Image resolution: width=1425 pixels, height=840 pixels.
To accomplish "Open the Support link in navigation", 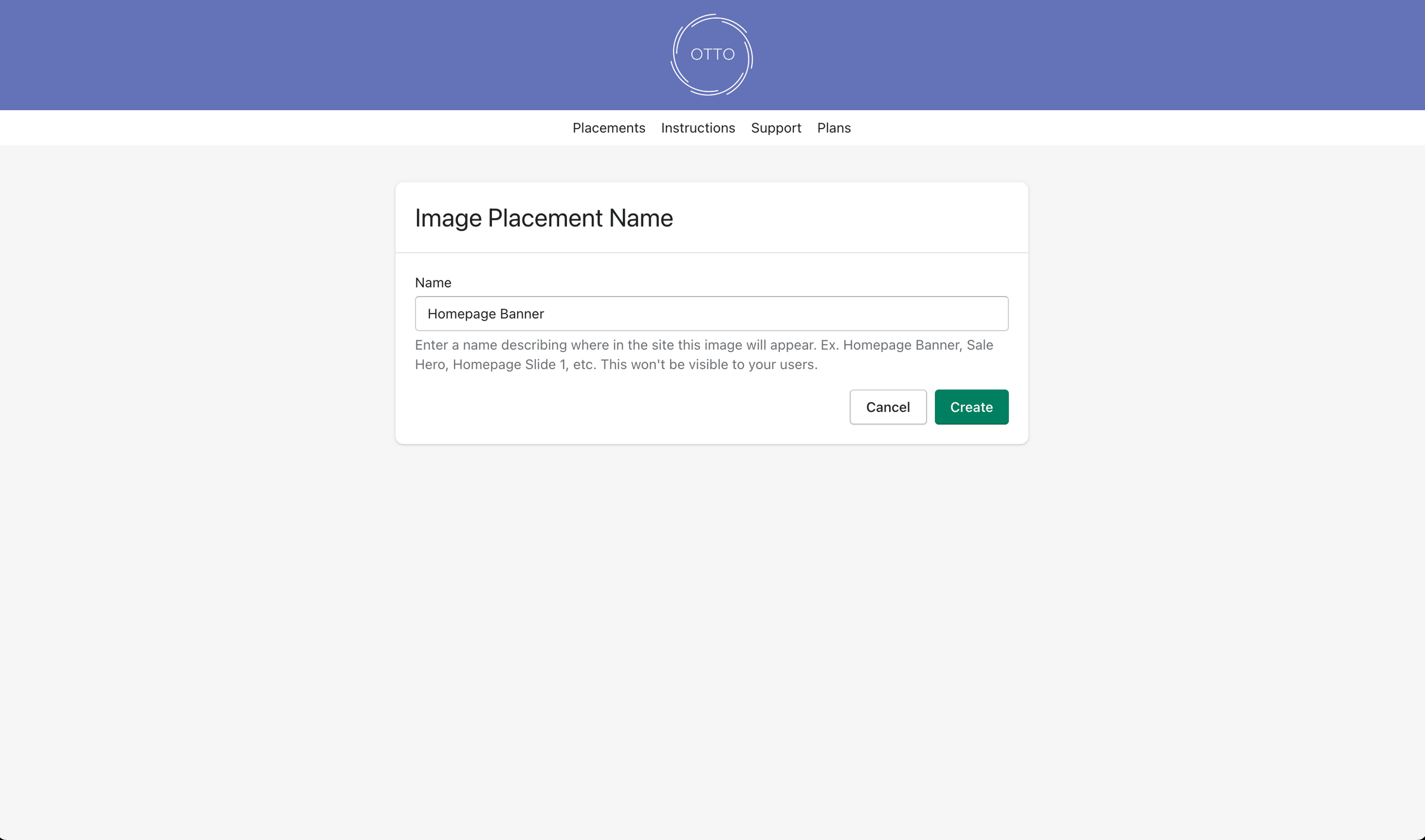I will pyautogui.click(x=776, y=128).
